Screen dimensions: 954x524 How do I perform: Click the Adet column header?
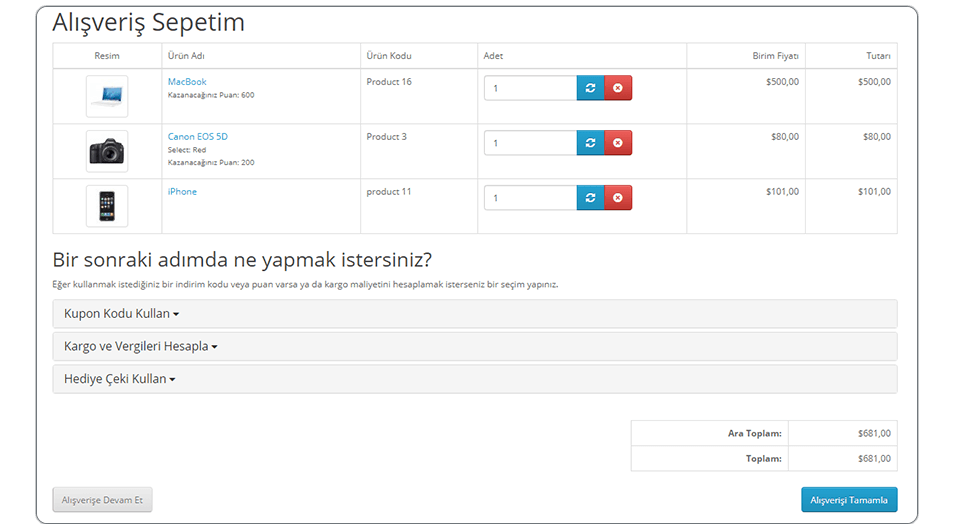click(x=493, y=55)
